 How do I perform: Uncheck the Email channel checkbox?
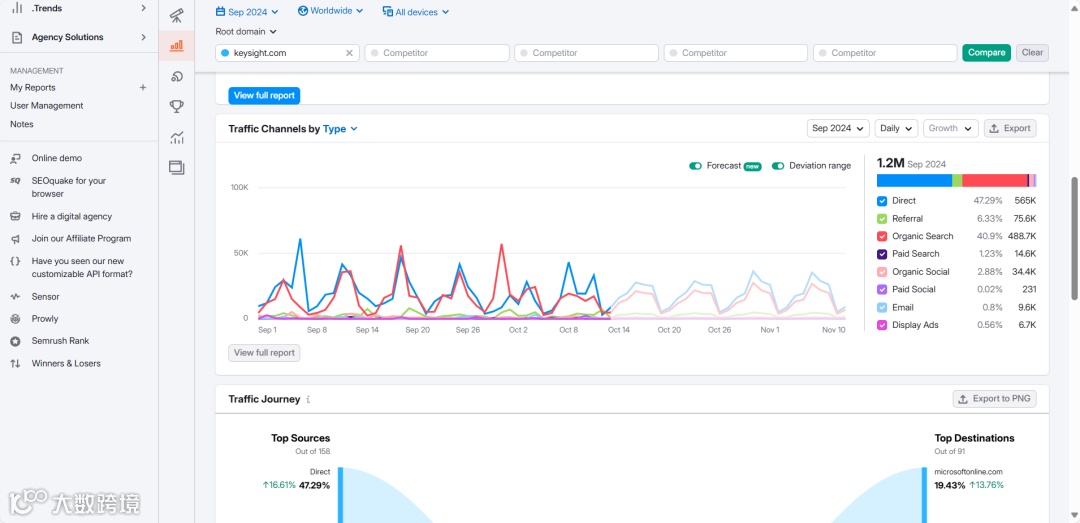[882, 307]
